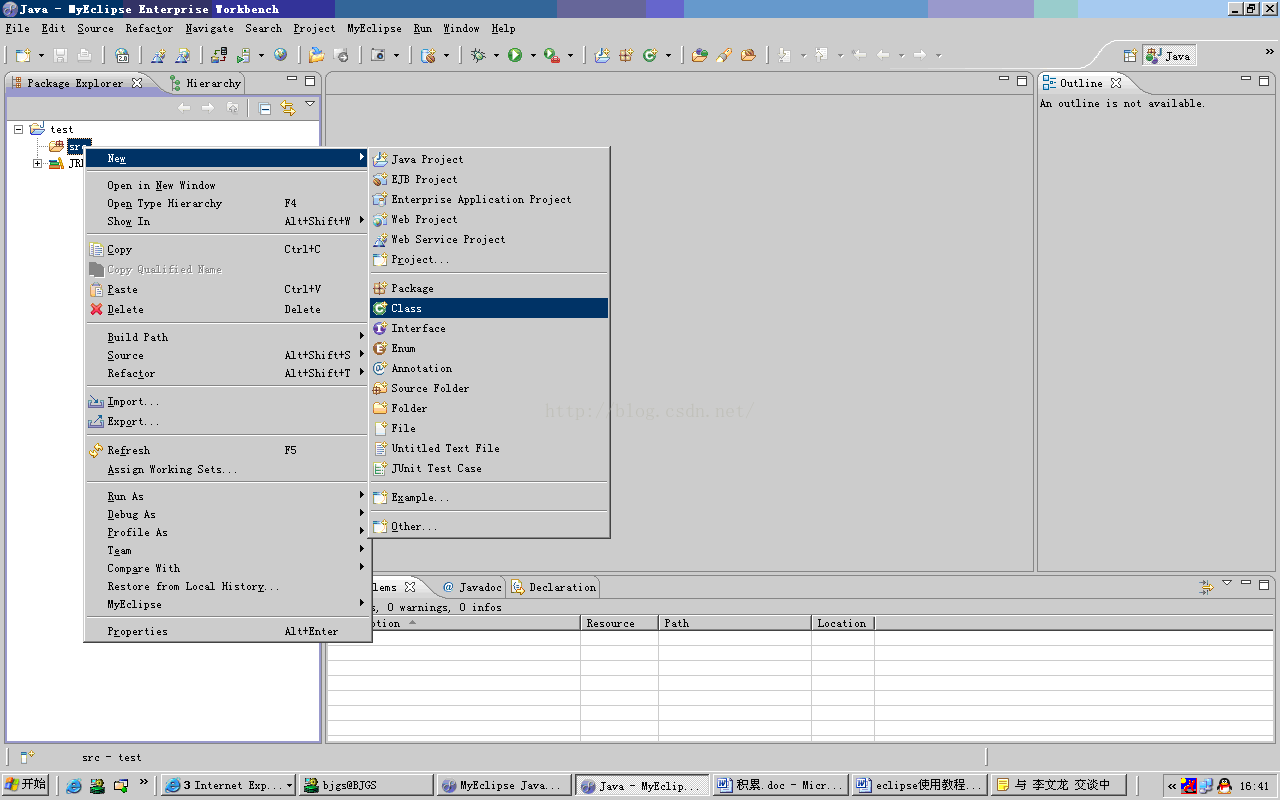Open the Problems view menu arrow
1280x800 pixels.
click(x=1227, y=583)
